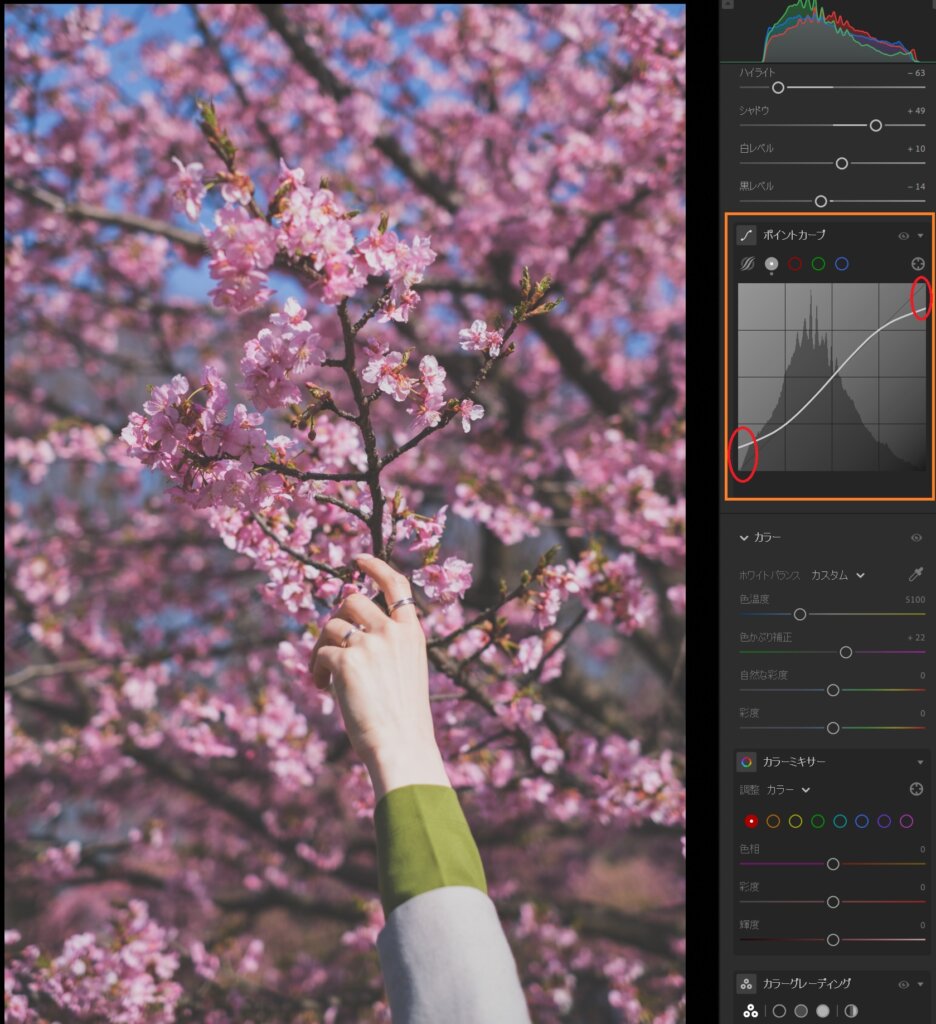This screenshot has width=936, height=1024.
Task: Collapse the カラー section chevron
Action: point(743,538)
